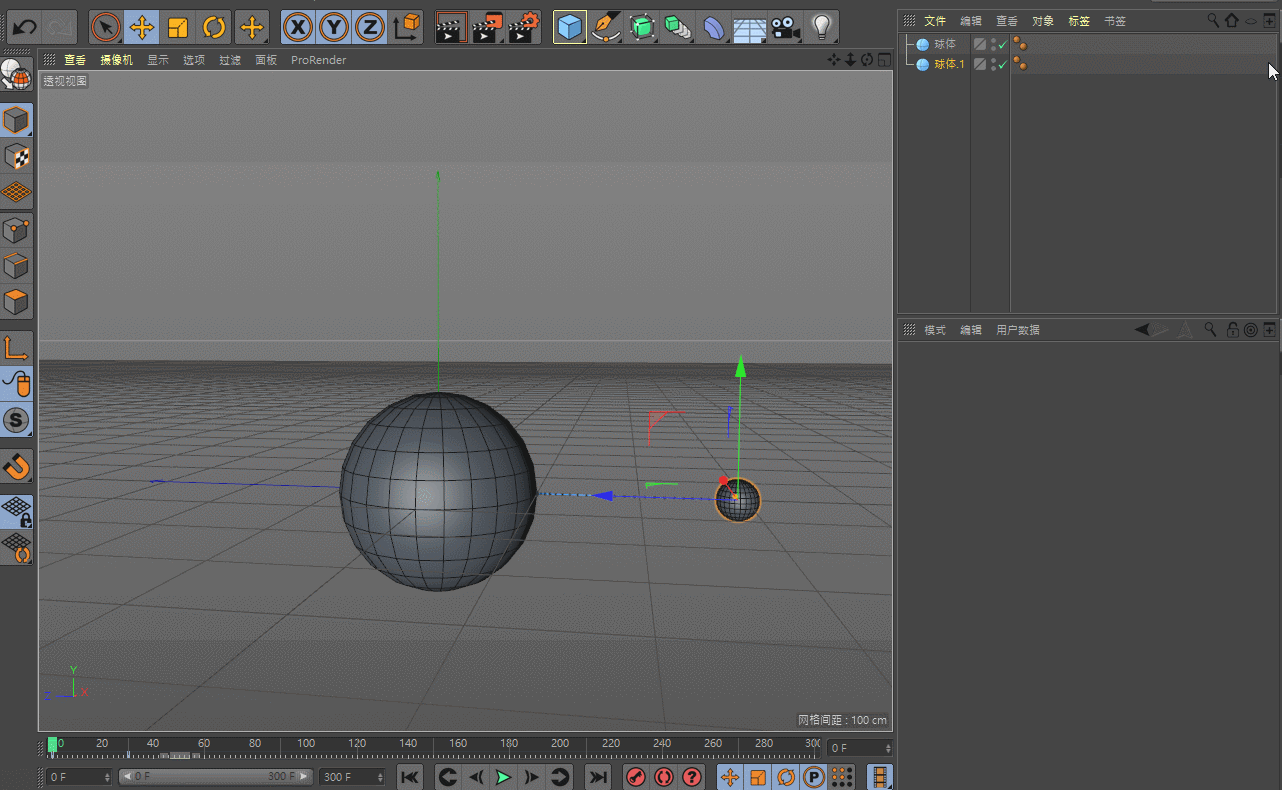Toggle the Y axis lock
The height and width of the screenshot is (790, 1282).
[333, 27]
